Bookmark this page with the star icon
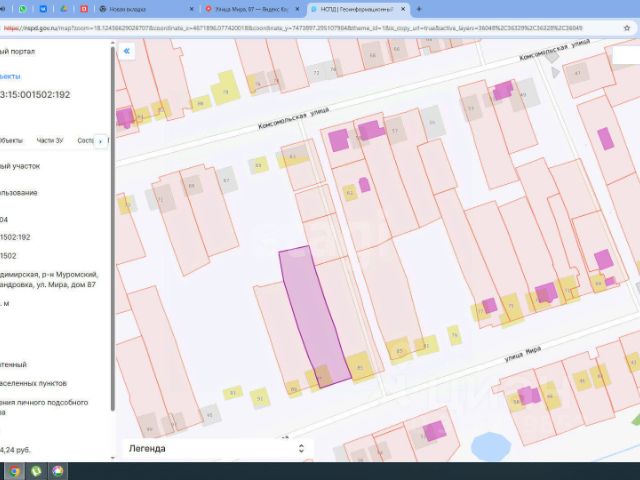 click(x=627, y=28)
